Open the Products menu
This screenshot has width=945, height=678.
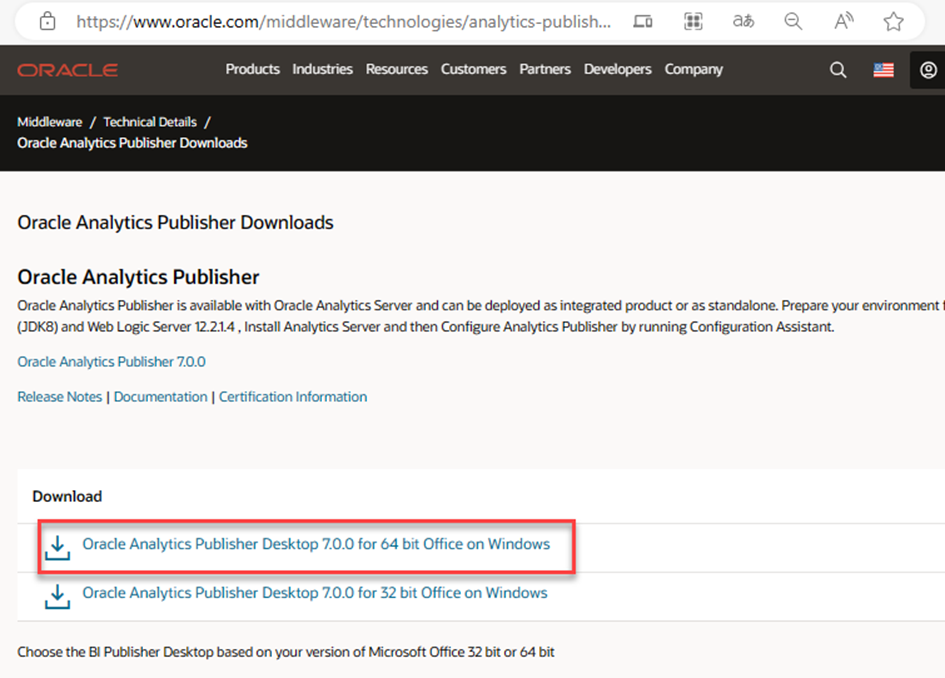coord(253,69)
